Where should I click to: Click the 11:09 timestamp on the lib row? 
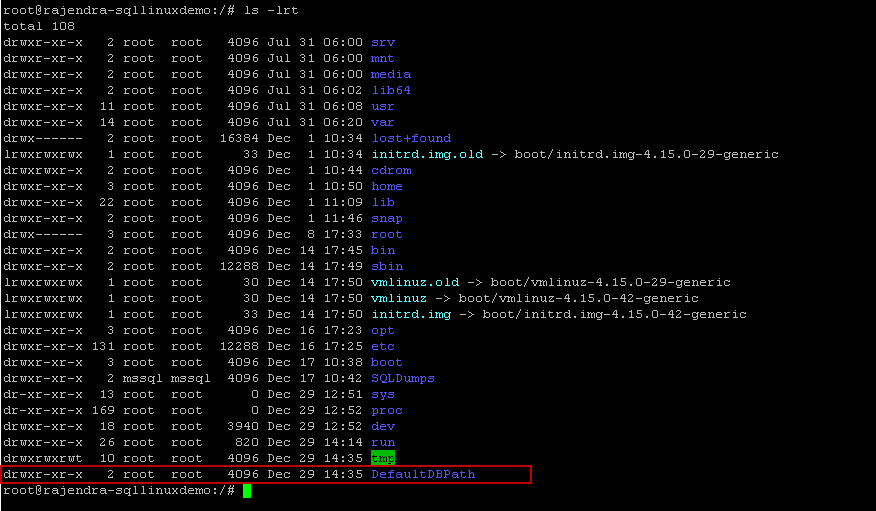343,203
